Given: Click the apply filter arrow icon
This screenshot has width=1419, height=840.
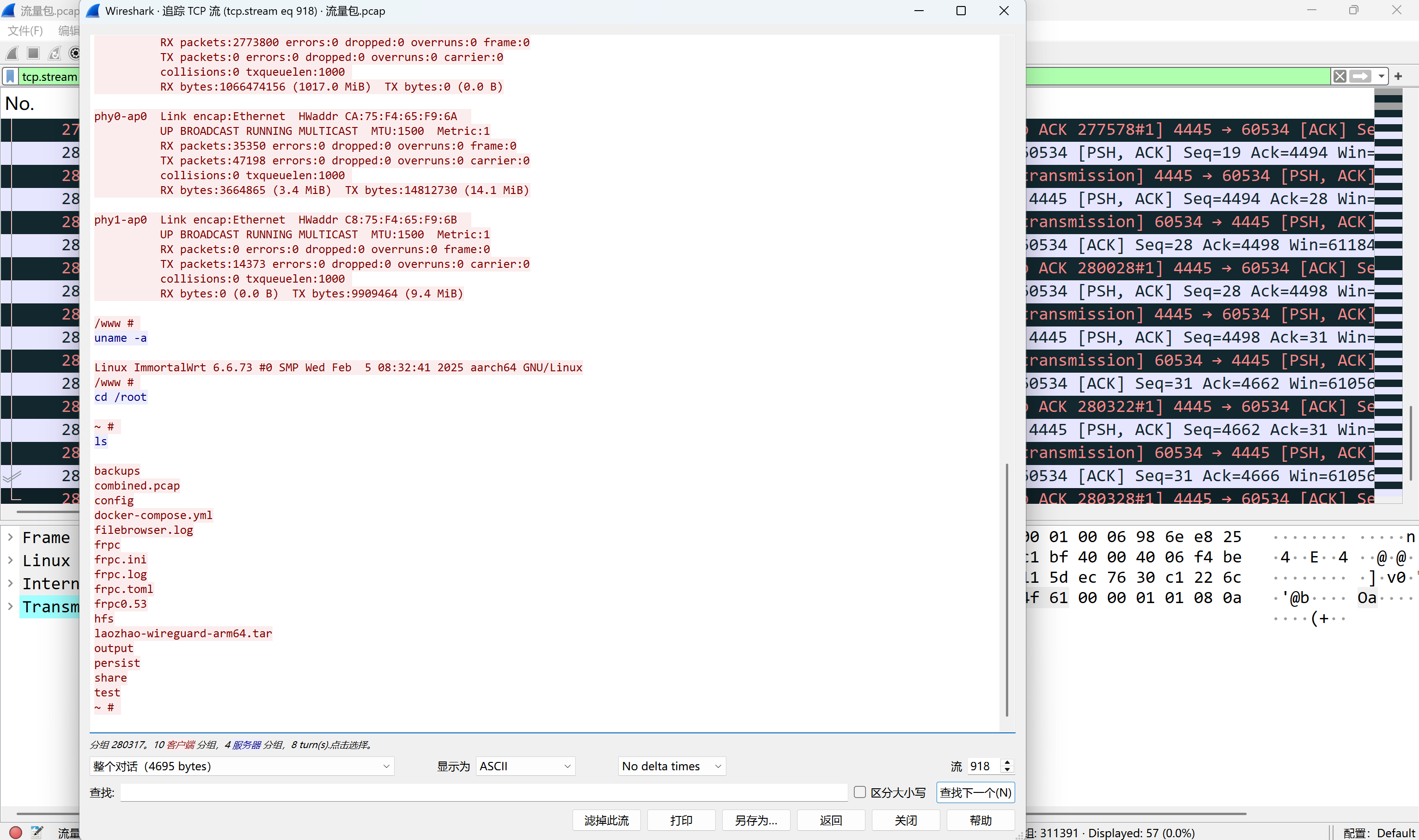Looking at the screenshot, I should 1360,76.
